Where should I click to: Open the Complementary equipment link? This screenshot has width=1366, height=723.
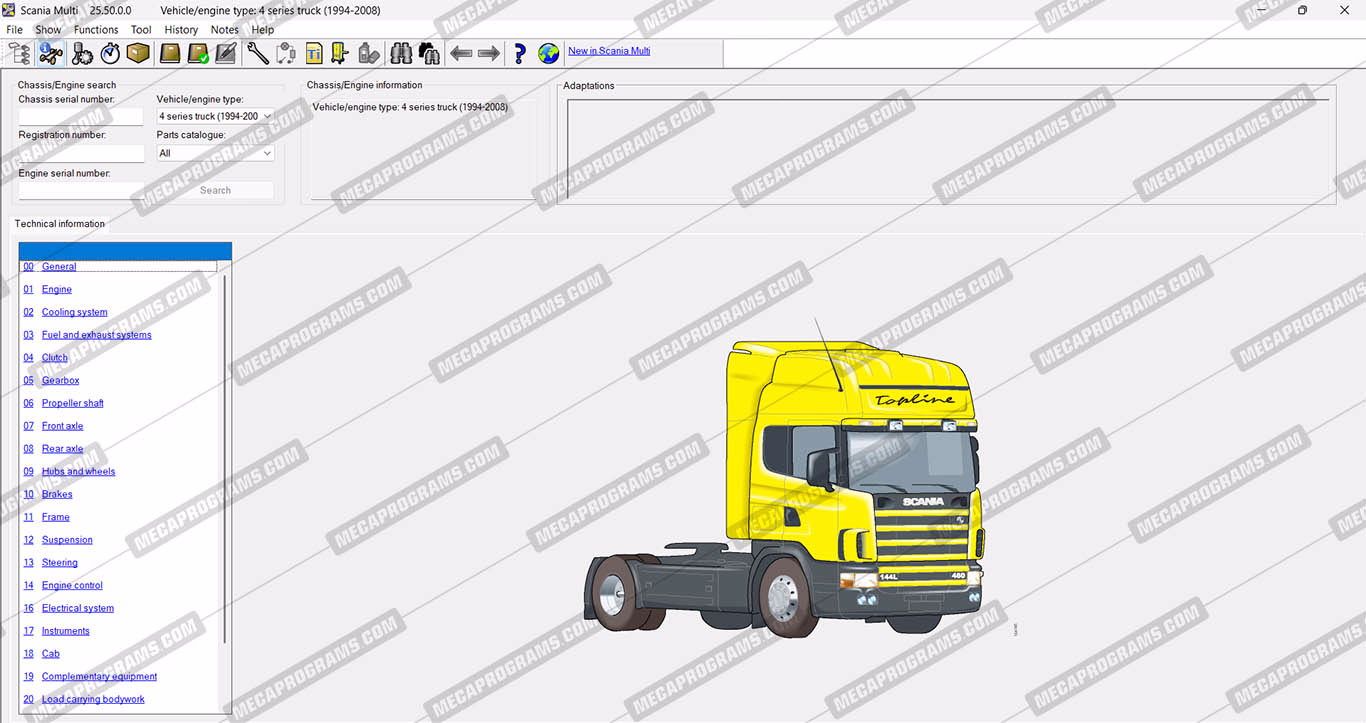pyautogui.click(x=100, y=677)
